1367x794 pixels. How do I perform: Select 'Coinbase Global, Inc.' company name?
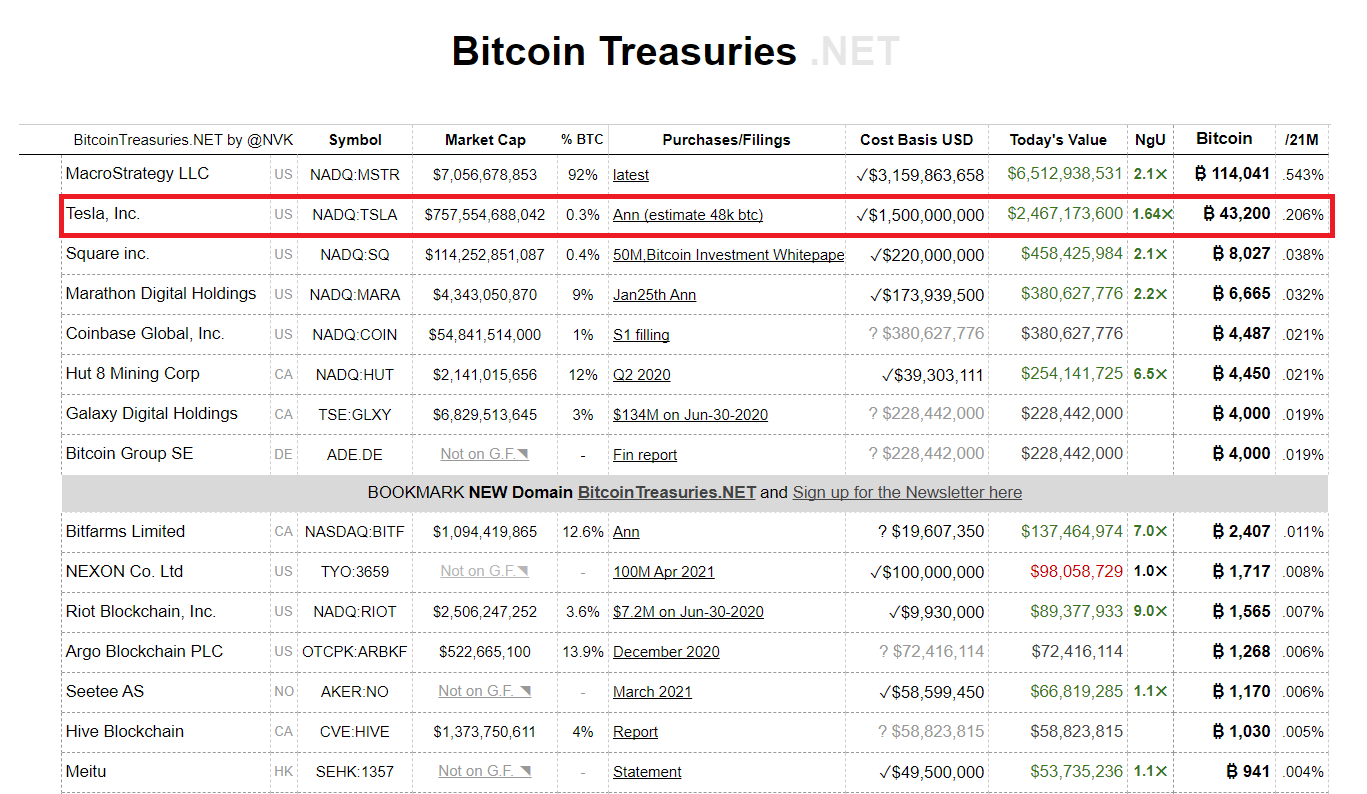coord(145,334)
